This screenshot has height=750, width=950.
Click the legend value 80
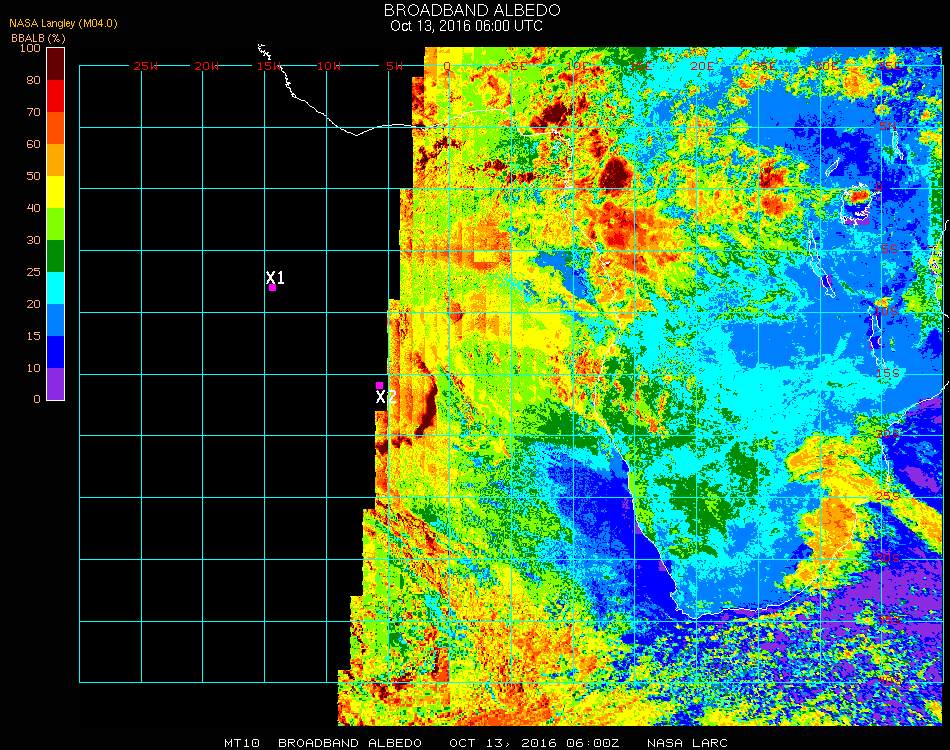(x=33, y=80)
